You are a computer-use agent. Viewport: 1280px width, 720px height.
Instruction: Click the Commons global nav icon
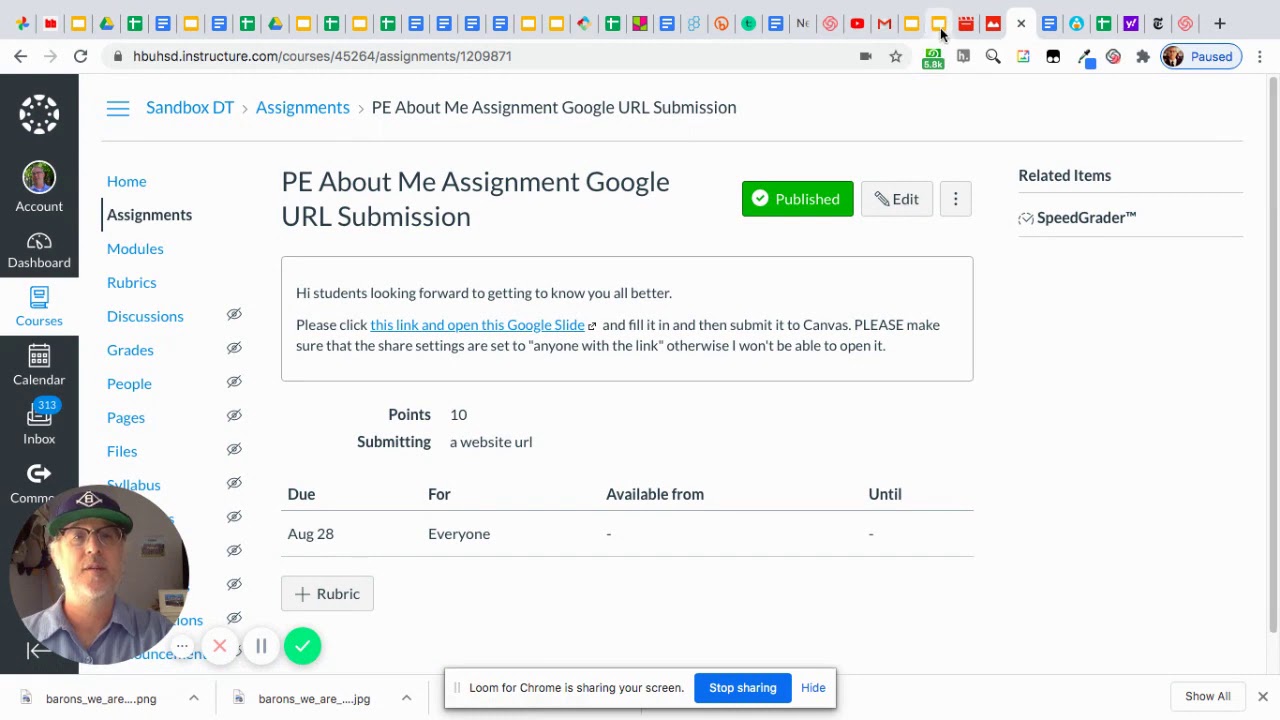click(39, 483)
